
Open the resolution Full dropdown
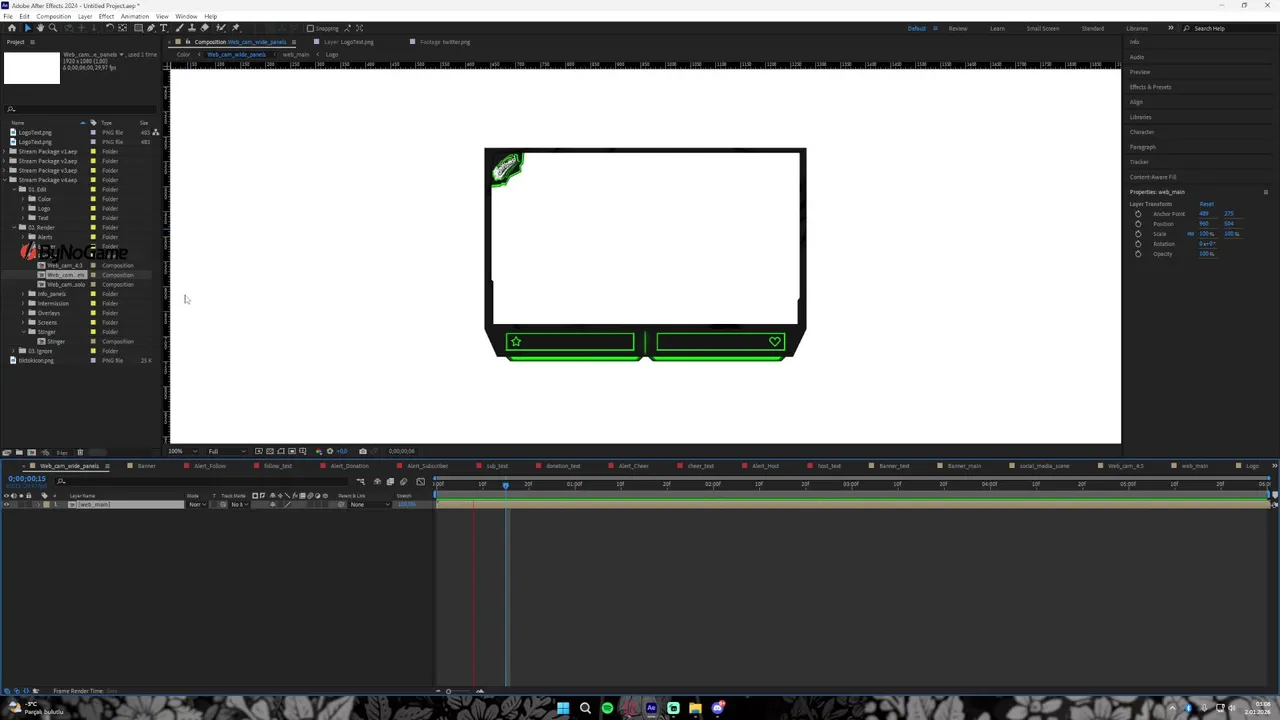227,451
